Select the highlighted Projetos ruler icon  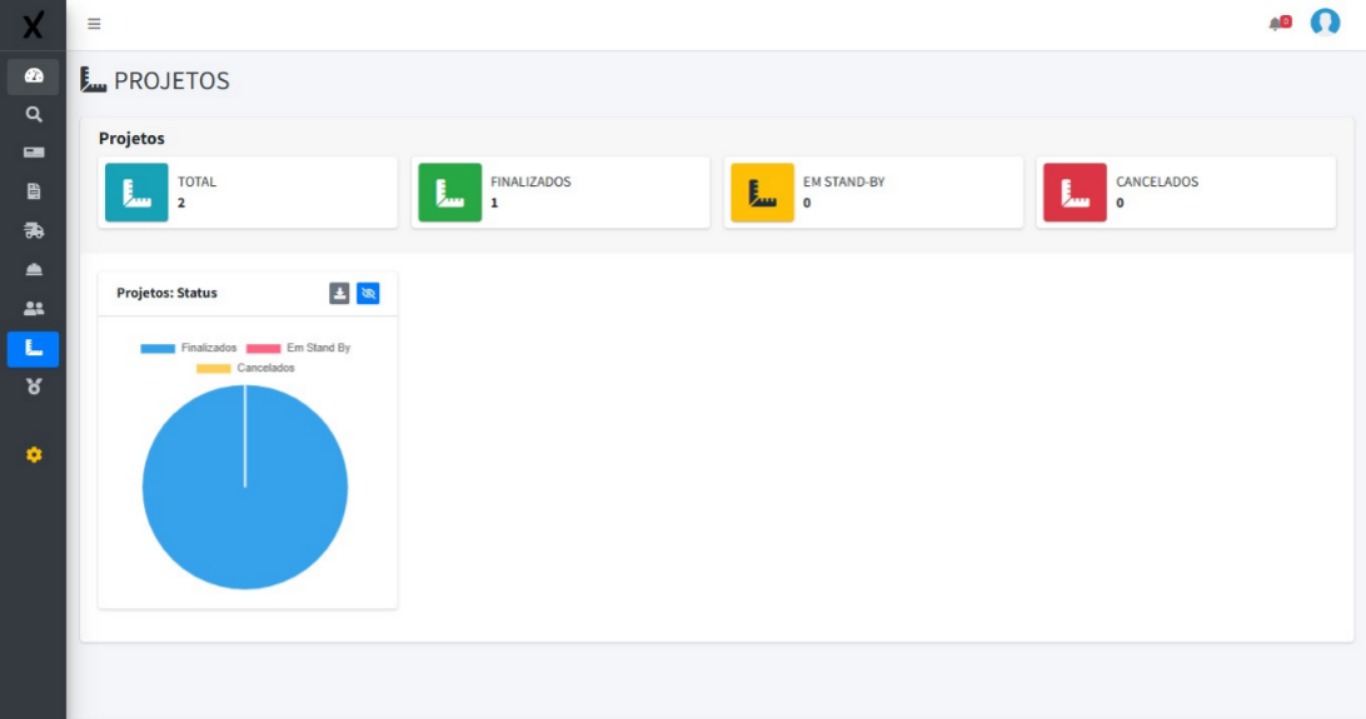pos(33,349)
